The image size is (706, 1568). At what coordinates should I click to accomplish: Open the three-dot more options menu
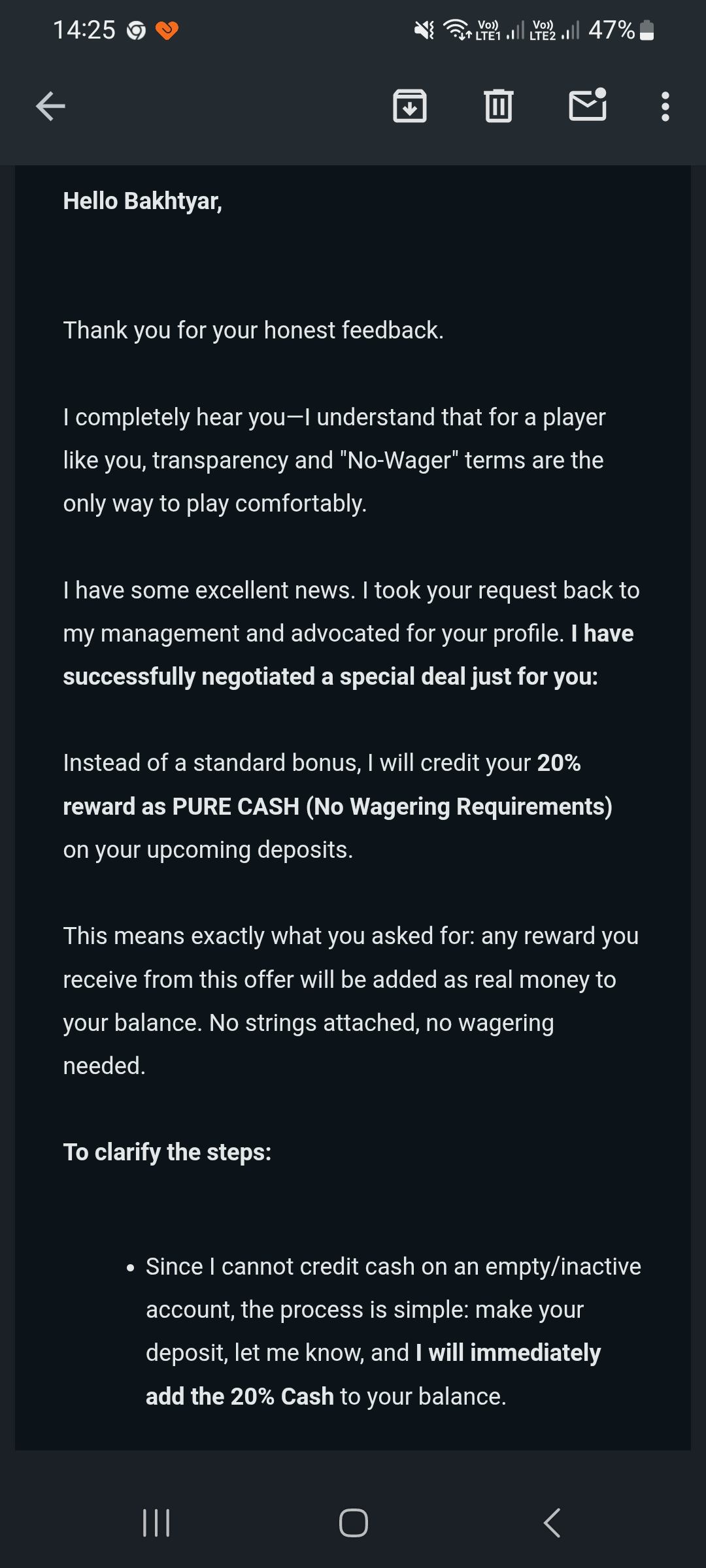(665, 106)
